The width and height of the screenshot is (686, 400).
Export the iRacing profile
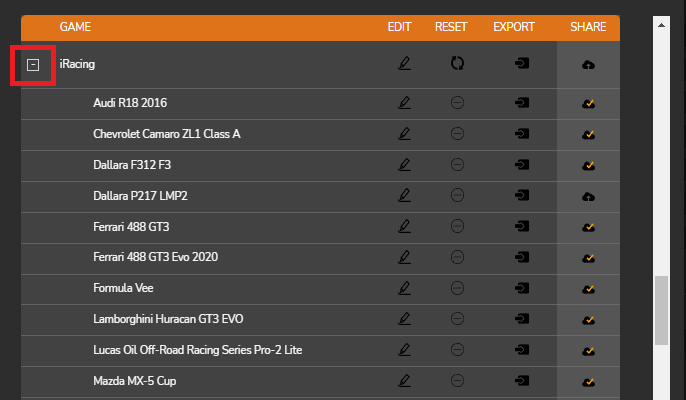pyautogui.click(x=522, y=63)
